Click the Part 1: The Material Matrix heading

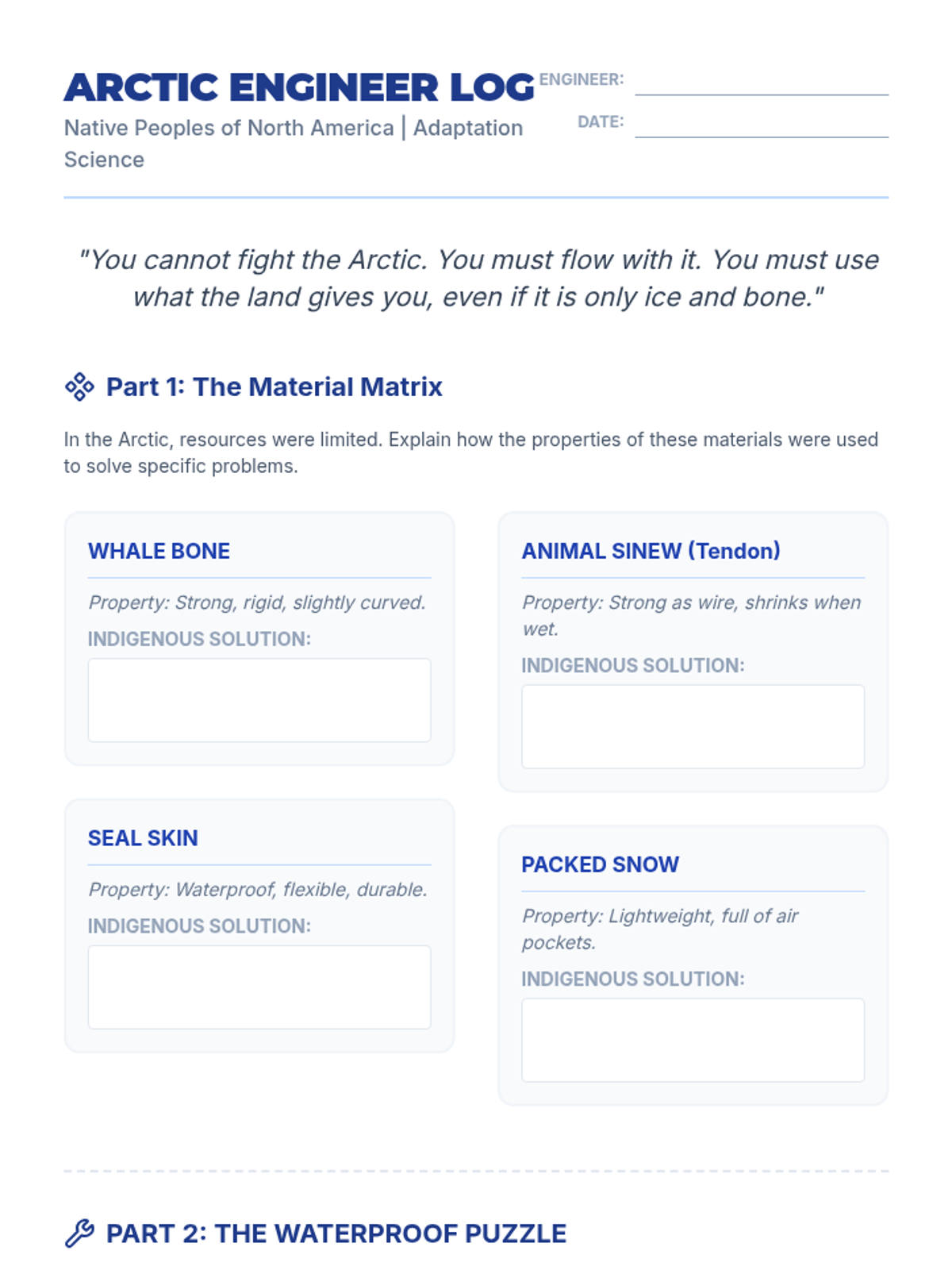274,387
